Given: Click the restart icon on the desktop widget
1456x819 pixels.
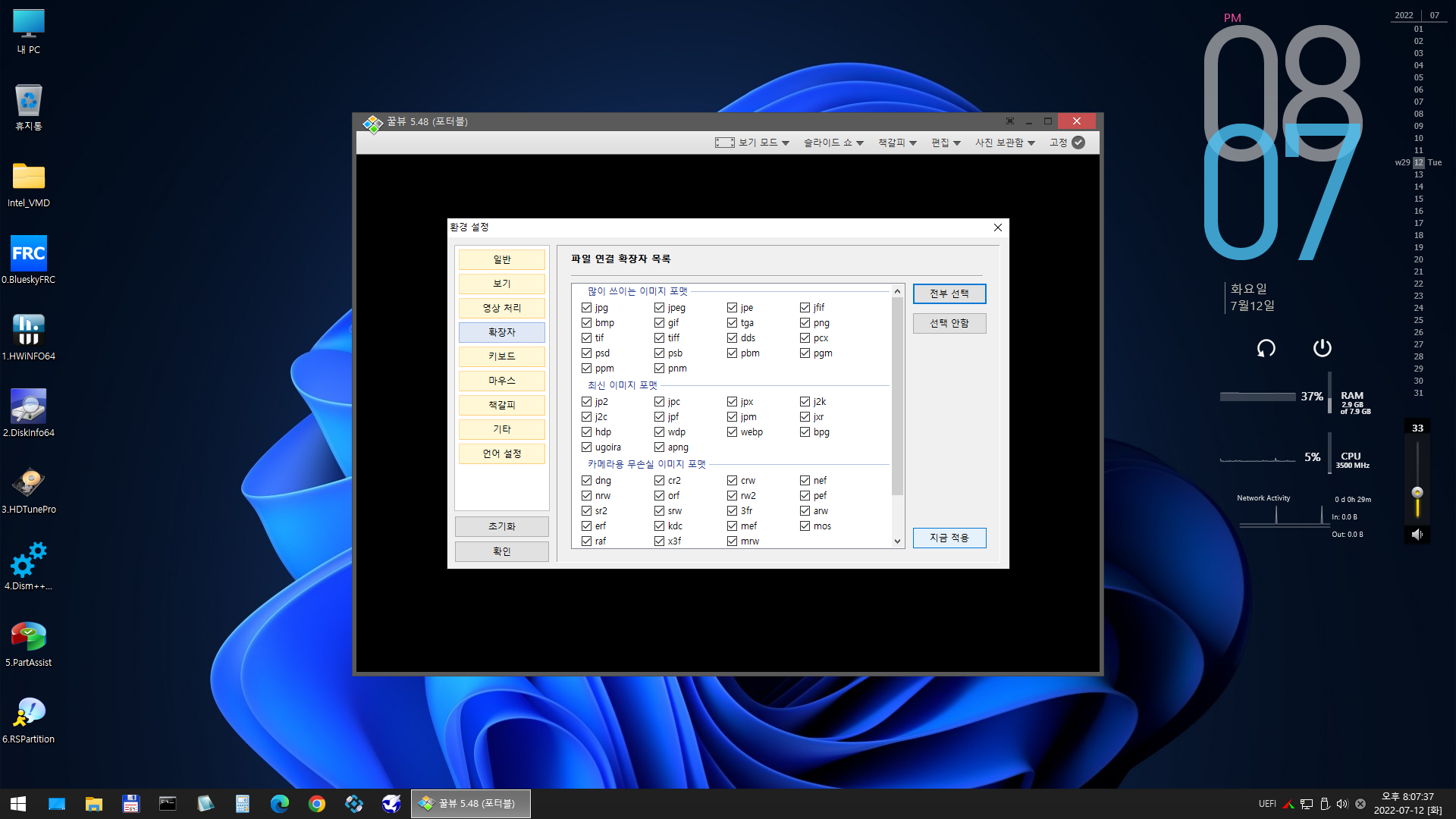Looking at the screenshot, I should 1266,348.
